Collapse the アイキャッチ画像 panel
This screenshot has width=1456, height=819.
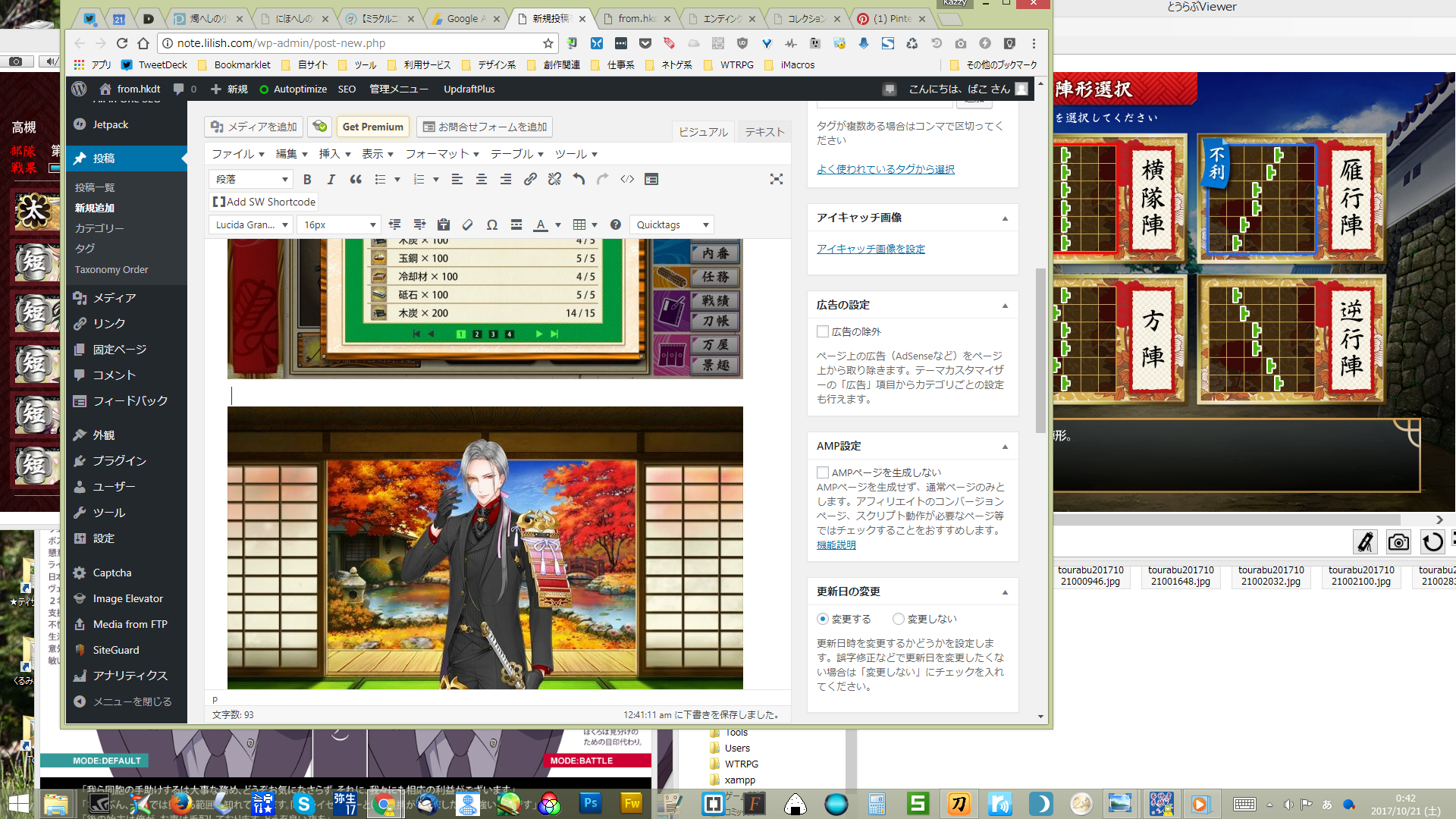pos(1005,218)
